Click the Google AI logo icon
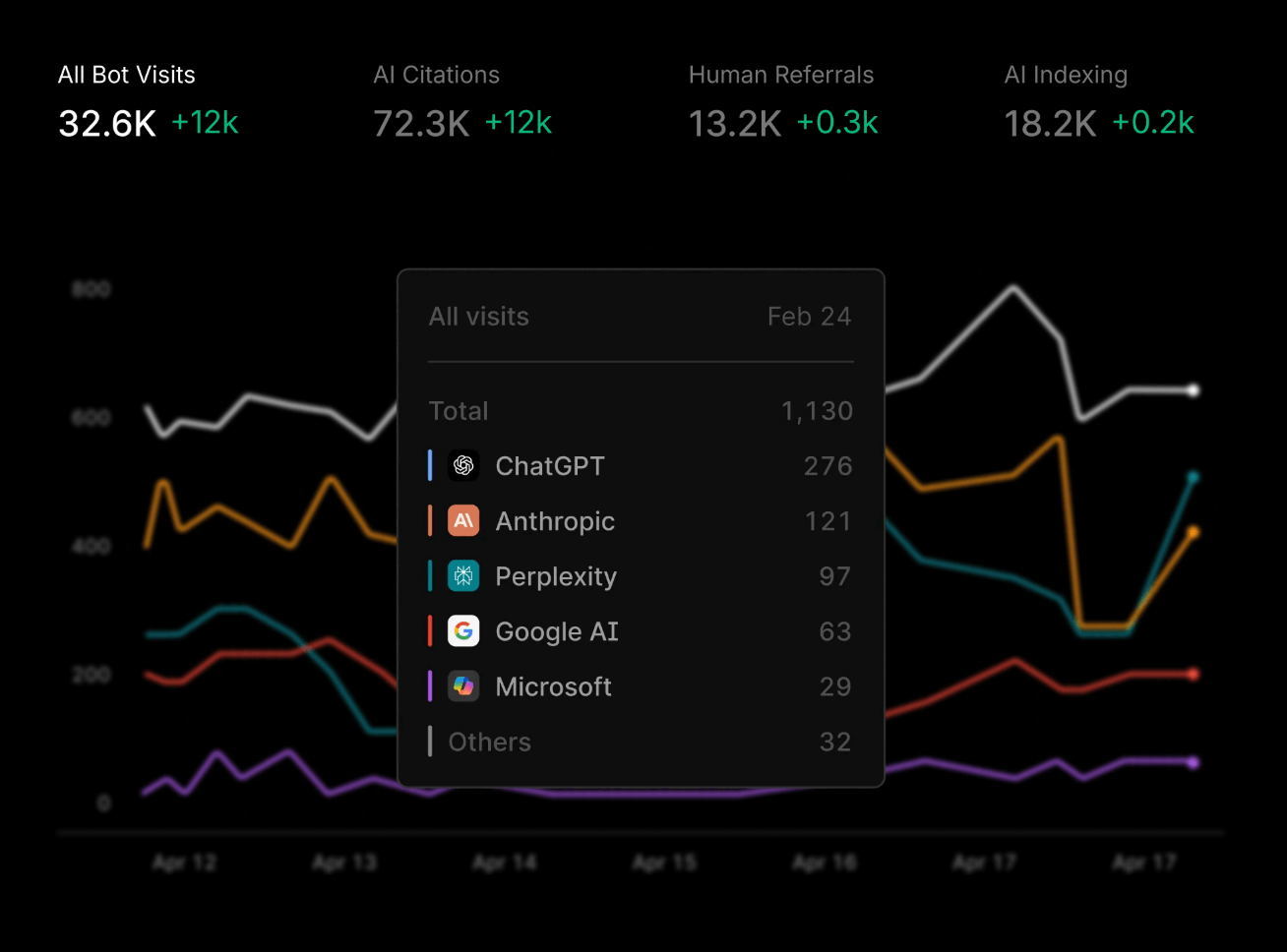Screen dimensions: 1287x952 (x=463, y=630)
